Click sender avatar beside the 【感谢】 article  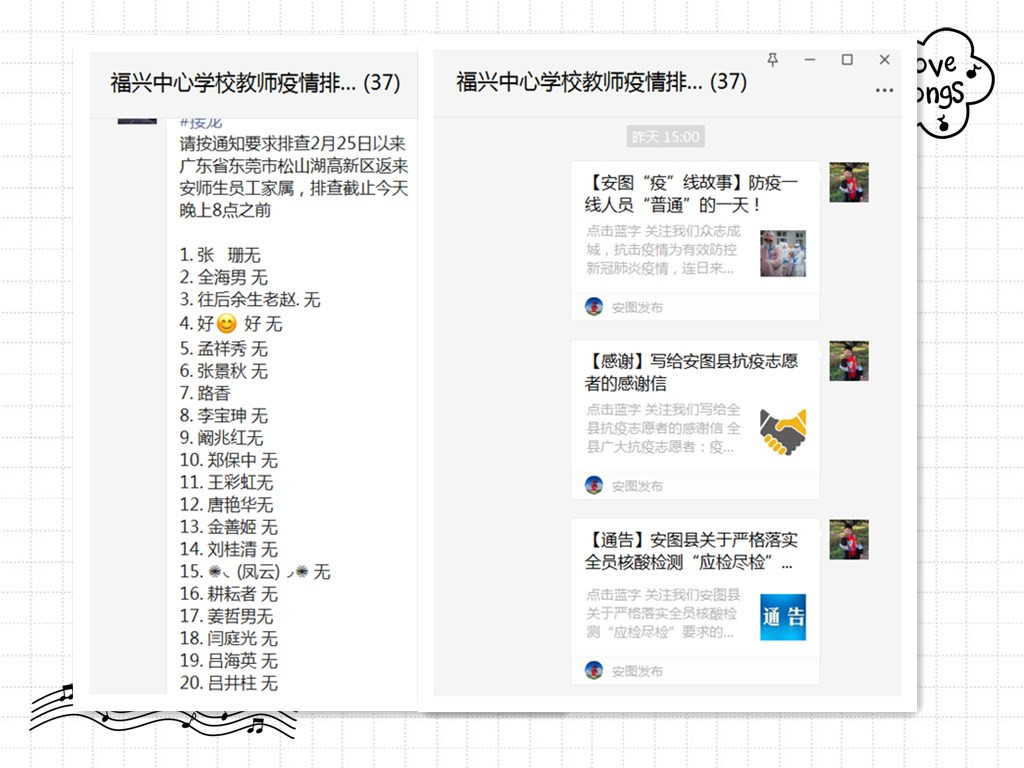pyautogui.click(x=848, y=361)
